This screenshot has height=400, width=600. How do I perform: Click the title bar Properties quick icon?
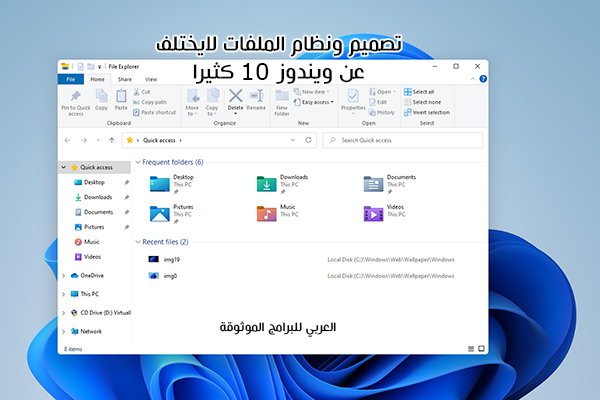pyautogui.click(x=80, y=67)
